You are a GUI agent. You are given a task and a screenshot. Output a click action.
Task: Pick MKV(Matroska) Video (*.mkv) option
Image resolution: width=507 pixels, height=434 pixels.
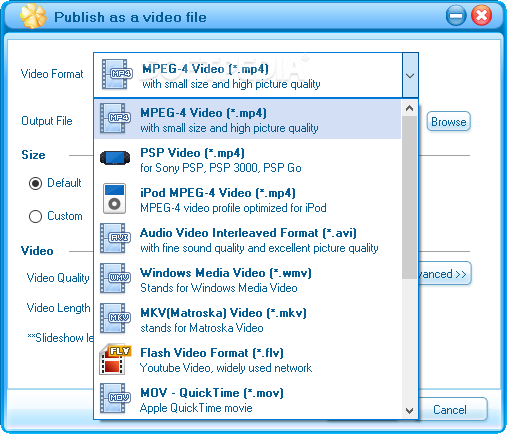point(247,319)
